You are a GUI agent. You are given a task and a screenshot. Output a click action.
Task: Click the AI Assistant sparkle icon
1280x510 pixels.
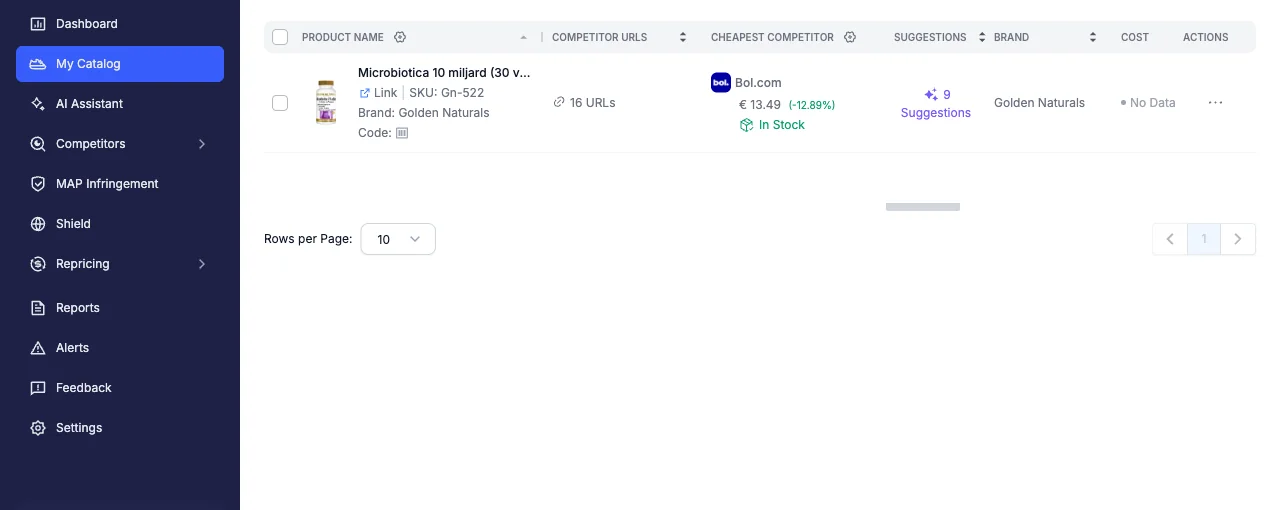(38, 103)
